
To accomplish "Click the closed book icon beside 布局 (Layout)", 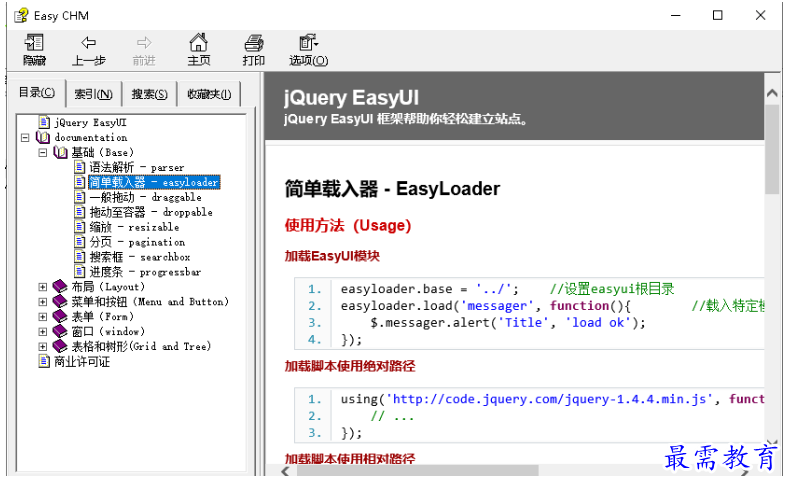I will tap(60, 287).
